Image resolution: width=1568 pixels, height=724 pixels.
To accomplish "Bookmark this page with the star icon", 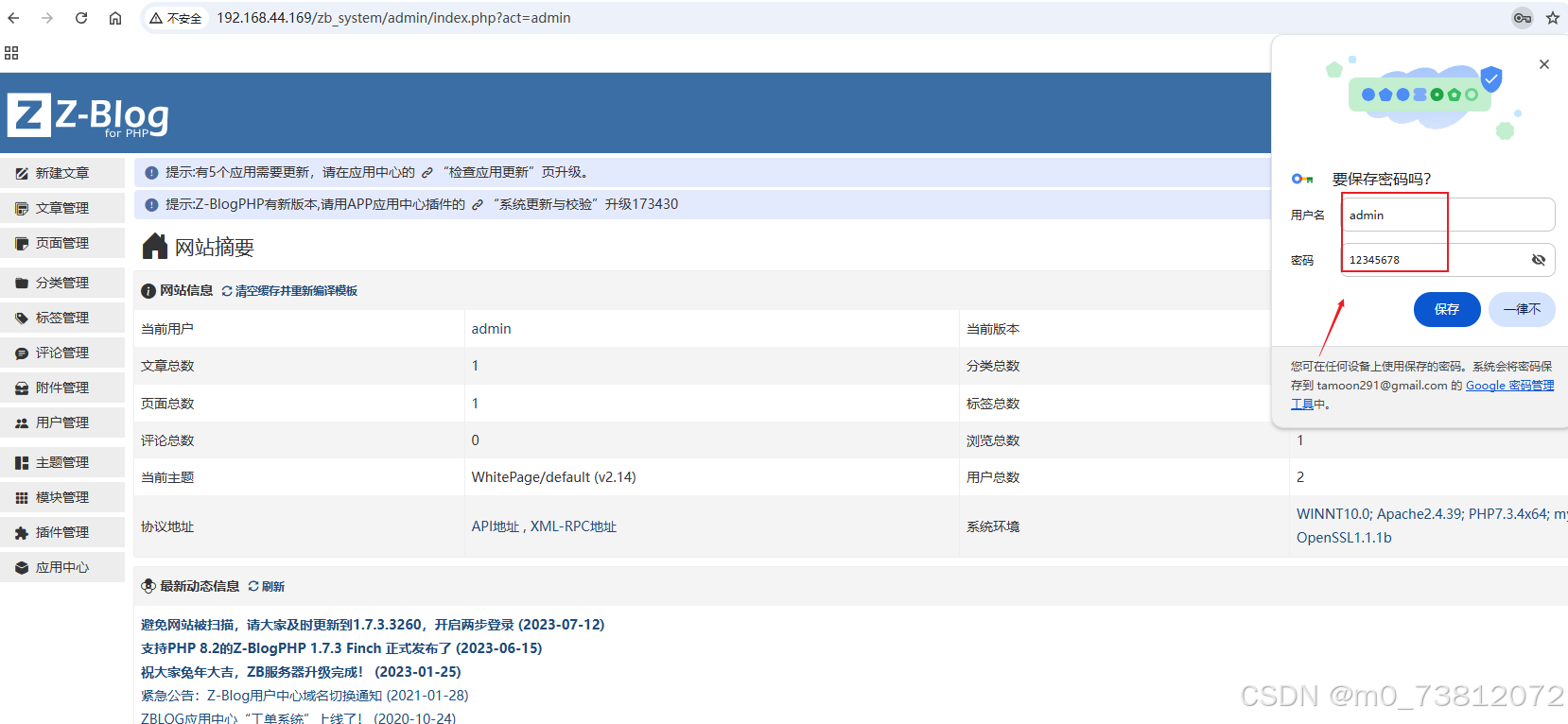I will 1553,18.
